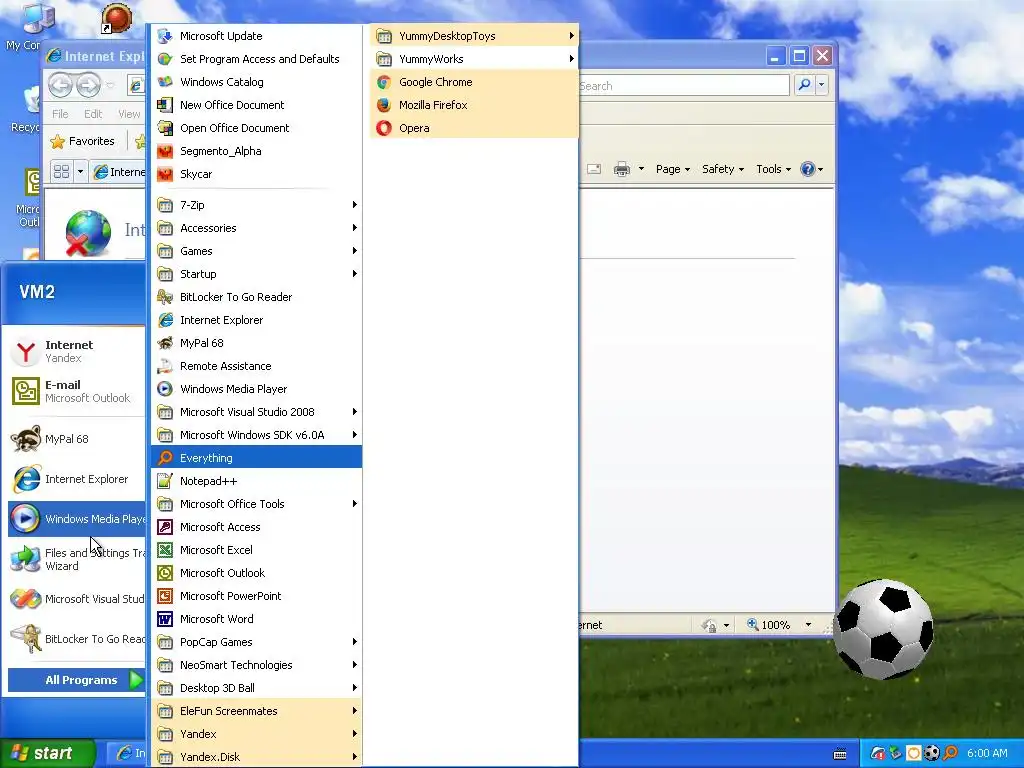Image resolution: width=1024 pixels, height=768 pixels.
Task: Expand Microsoft Visual Studio 2008 folder
Action: click(256, 412)
